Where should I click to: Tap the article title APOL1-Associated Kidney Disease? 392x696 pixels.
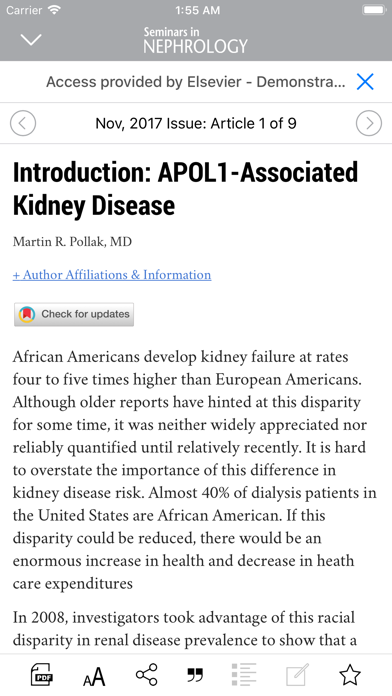(x=185, y=189)
